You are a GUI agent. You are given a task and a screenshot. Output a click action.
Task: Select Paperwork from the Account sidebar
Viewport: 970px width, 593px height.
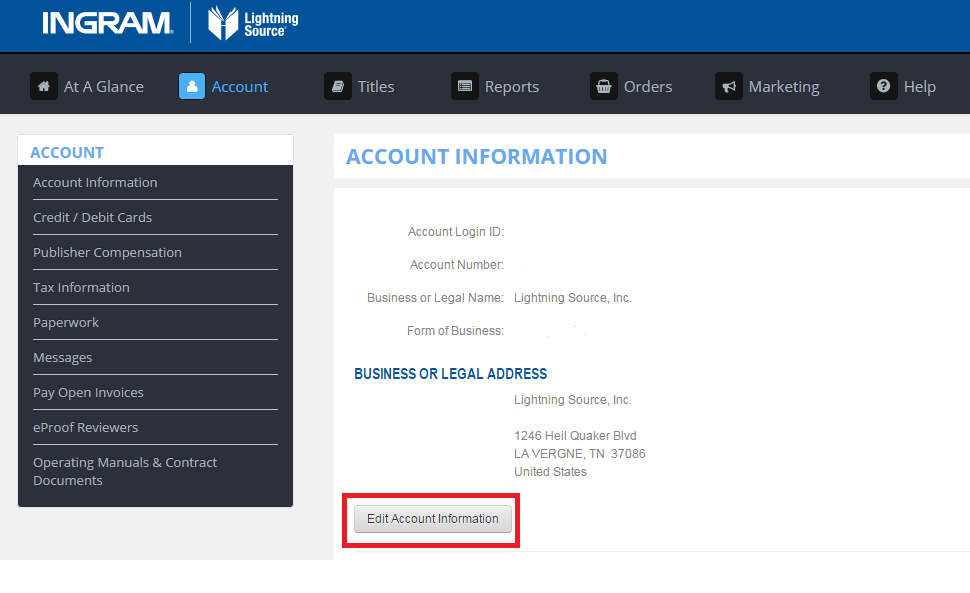click(x=66, y=323)
